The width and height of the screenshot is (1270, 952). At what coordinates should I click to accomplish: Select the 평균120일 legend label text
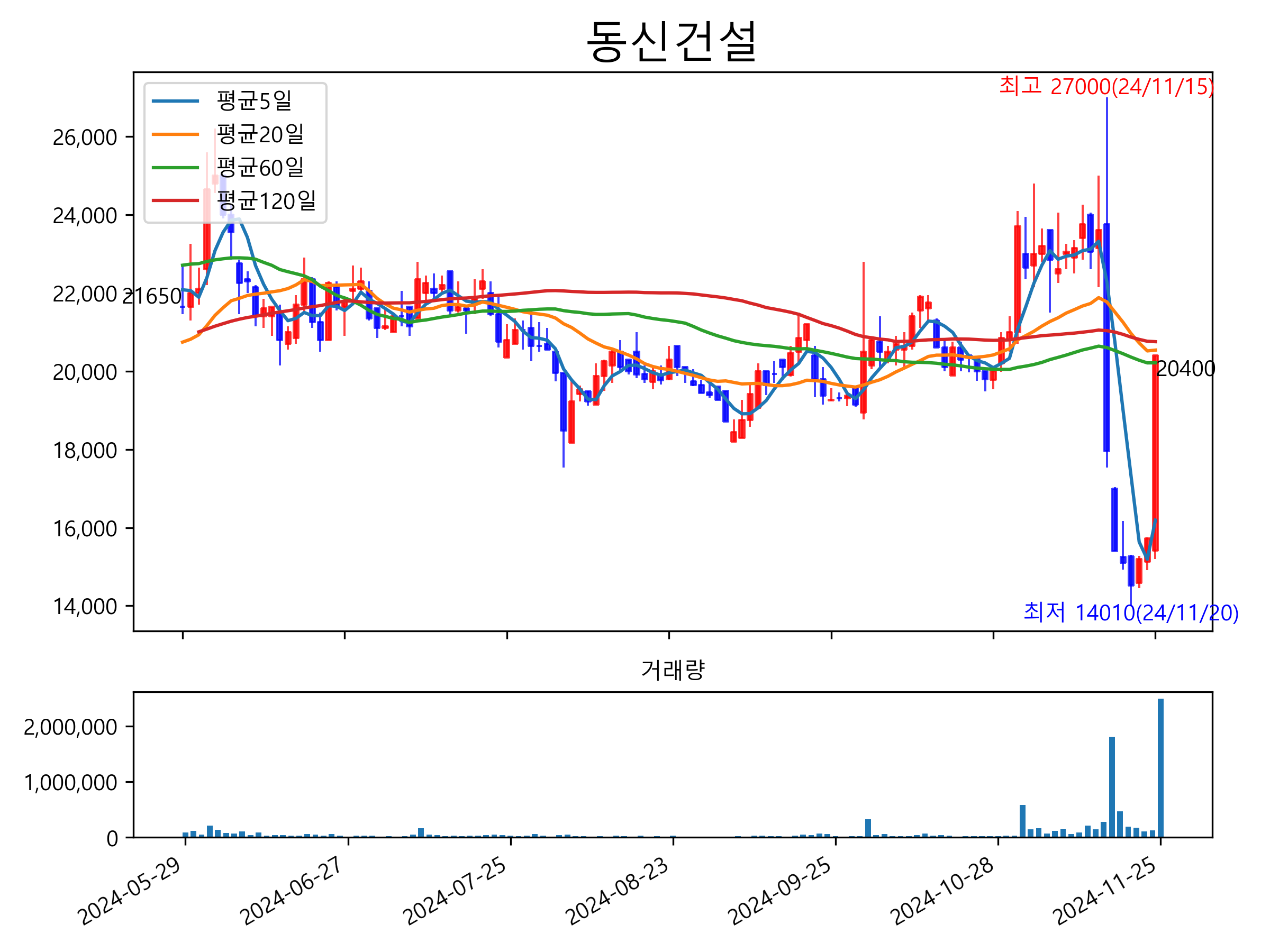coord(266,201)
